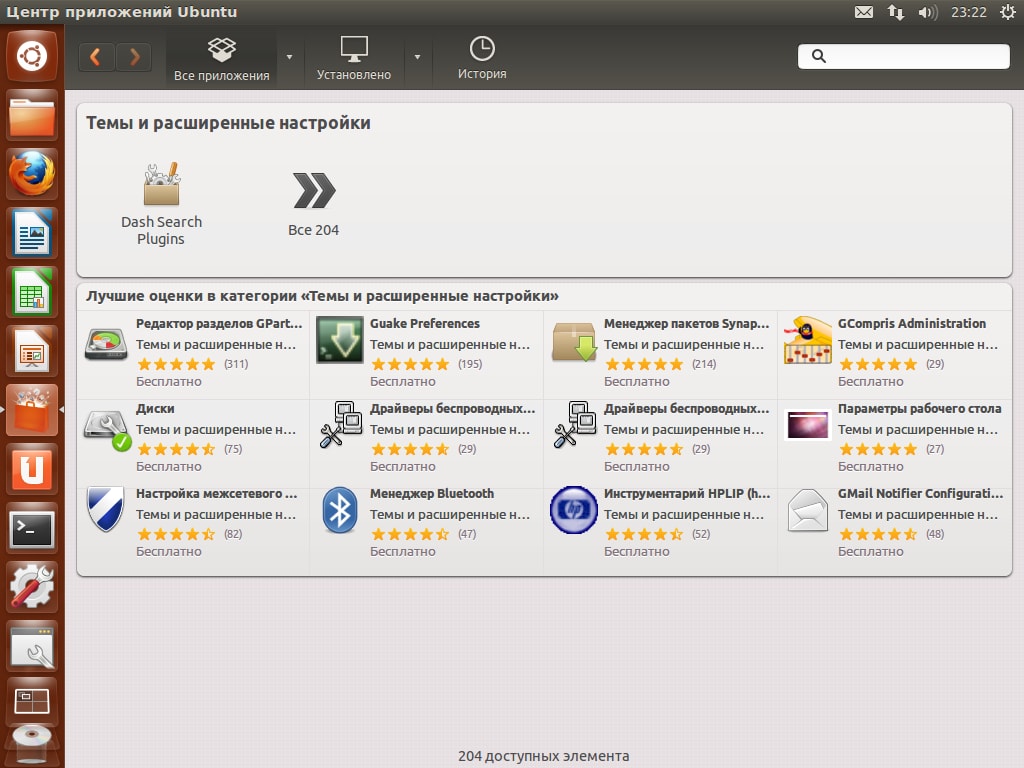The image size is (1024, 768).
Task: Click the GCompris Administration icon
Action: (808, 340)
